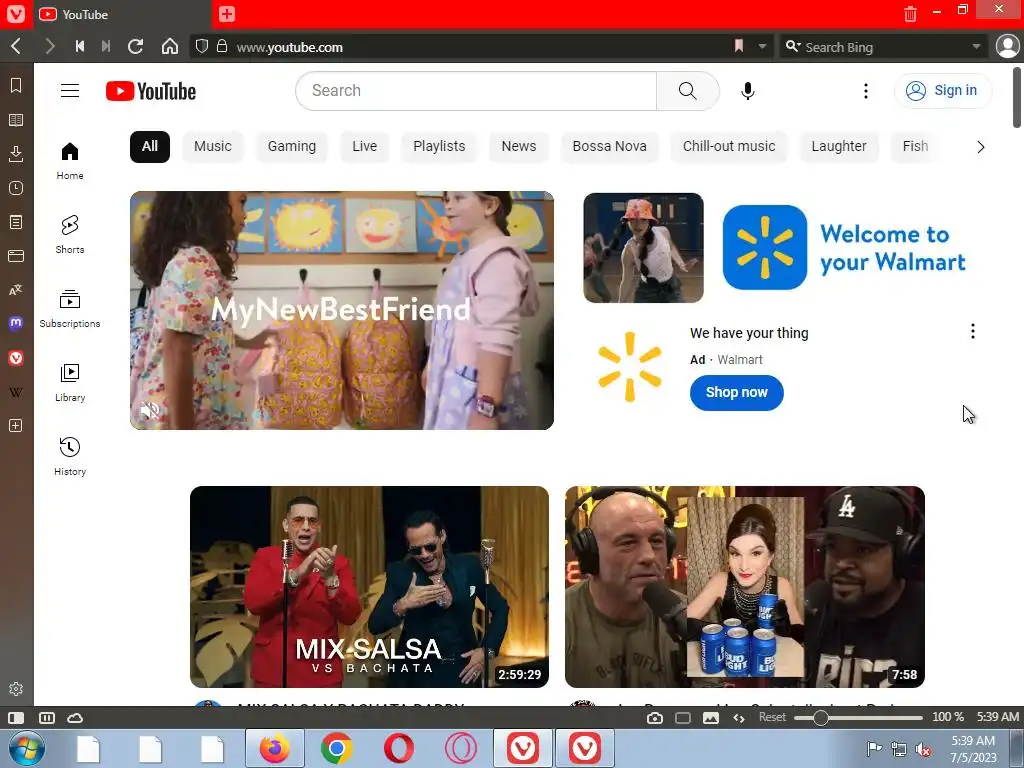The width and height of the screenshot is (1024, 768).
Task: Open the Vivaldi menu icon
Action: click(x=16, y=14)
